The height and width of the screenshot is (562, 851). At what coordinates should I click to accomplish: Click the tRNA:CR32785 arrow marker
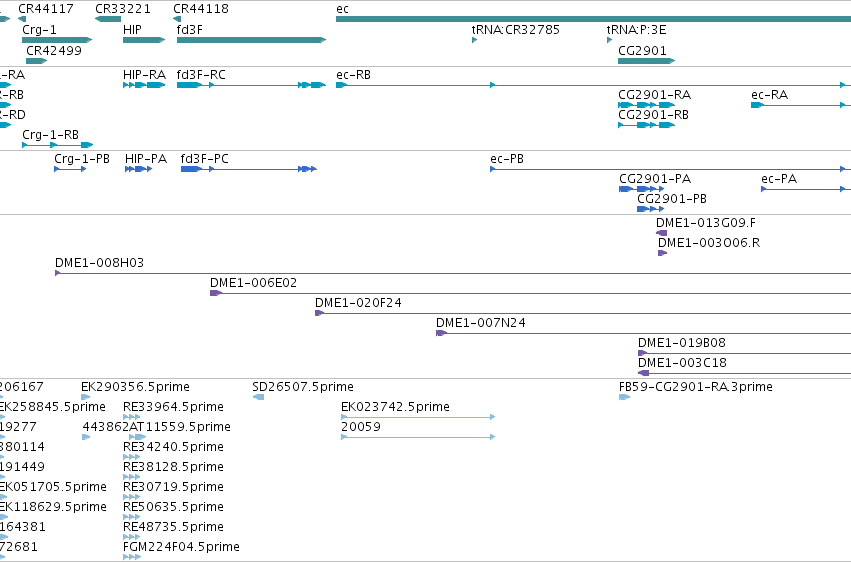tap(474, 40)
